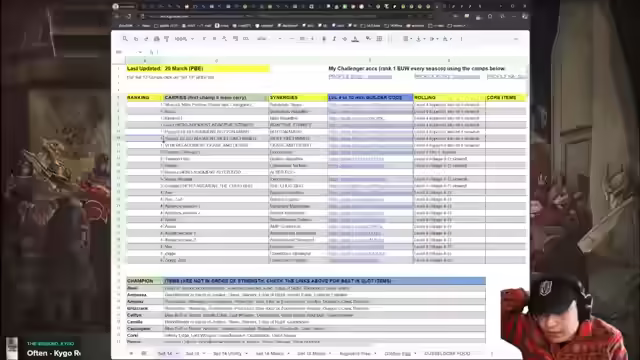
Task: Select the Caitlyn champion row cell
Action: pyautogui.click(x=144, y=315)
